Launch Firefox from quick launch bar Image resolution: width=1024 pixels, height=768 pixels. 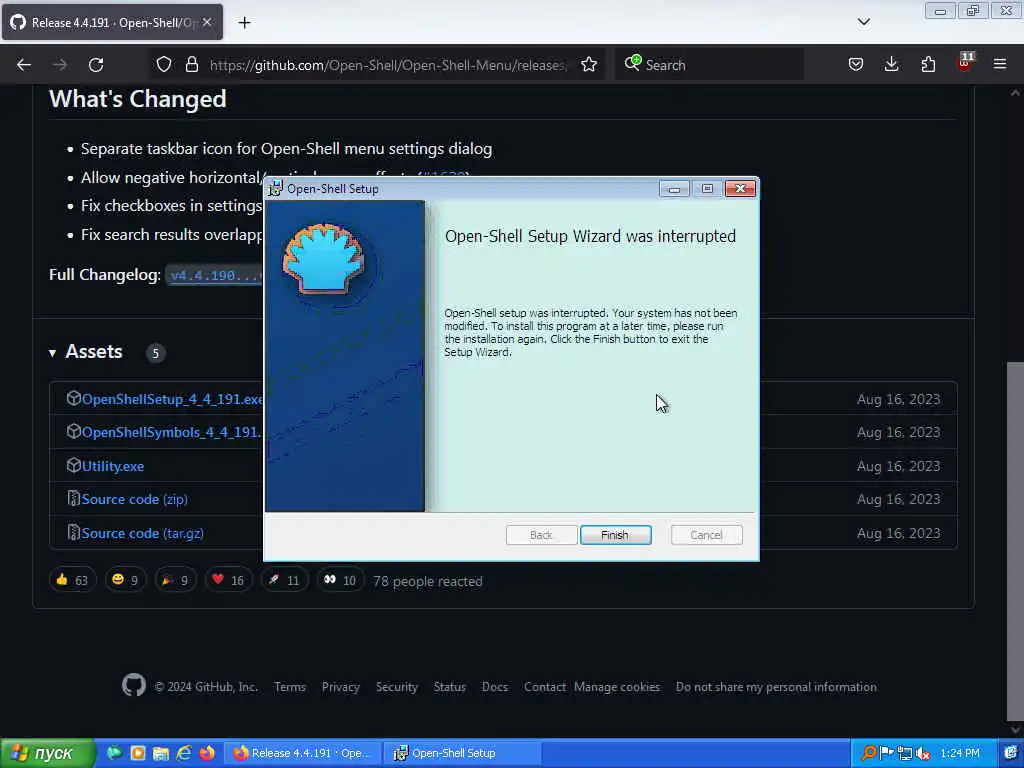point(207,753)
